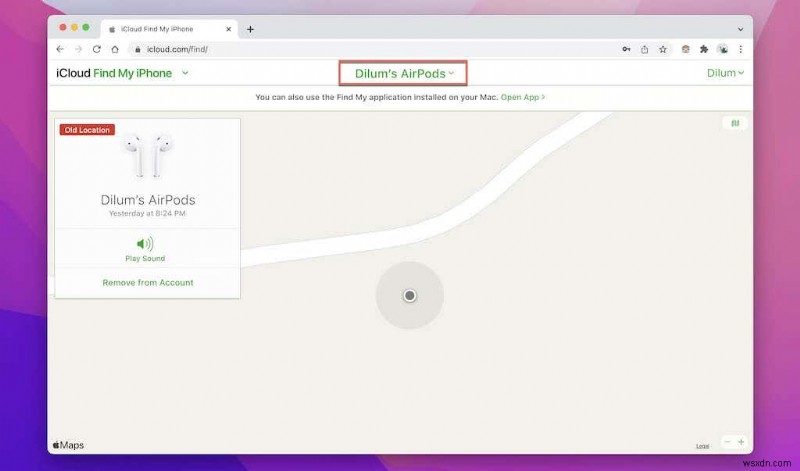Open the Chrome profile avatar
Viewport: 800px width, 471px height.
(x=722, y=49)
